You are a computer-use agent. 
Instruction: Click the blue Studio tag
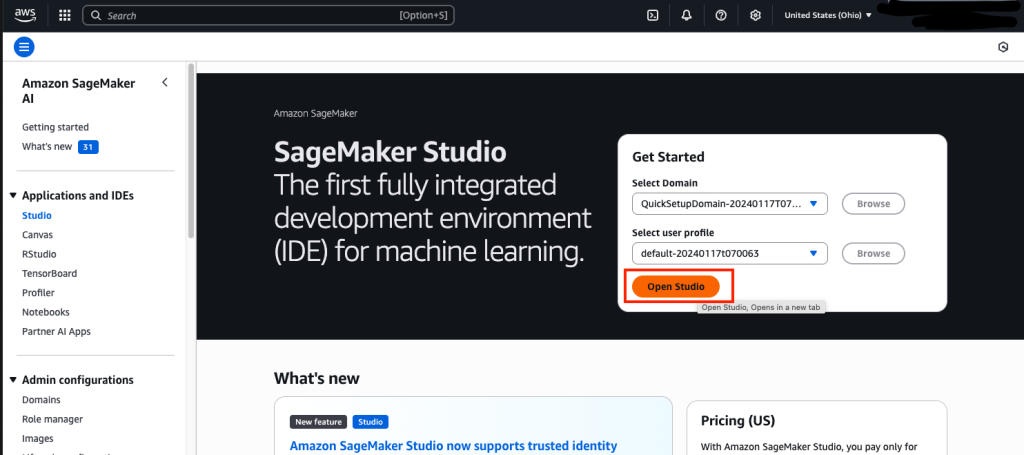point(370,422)
